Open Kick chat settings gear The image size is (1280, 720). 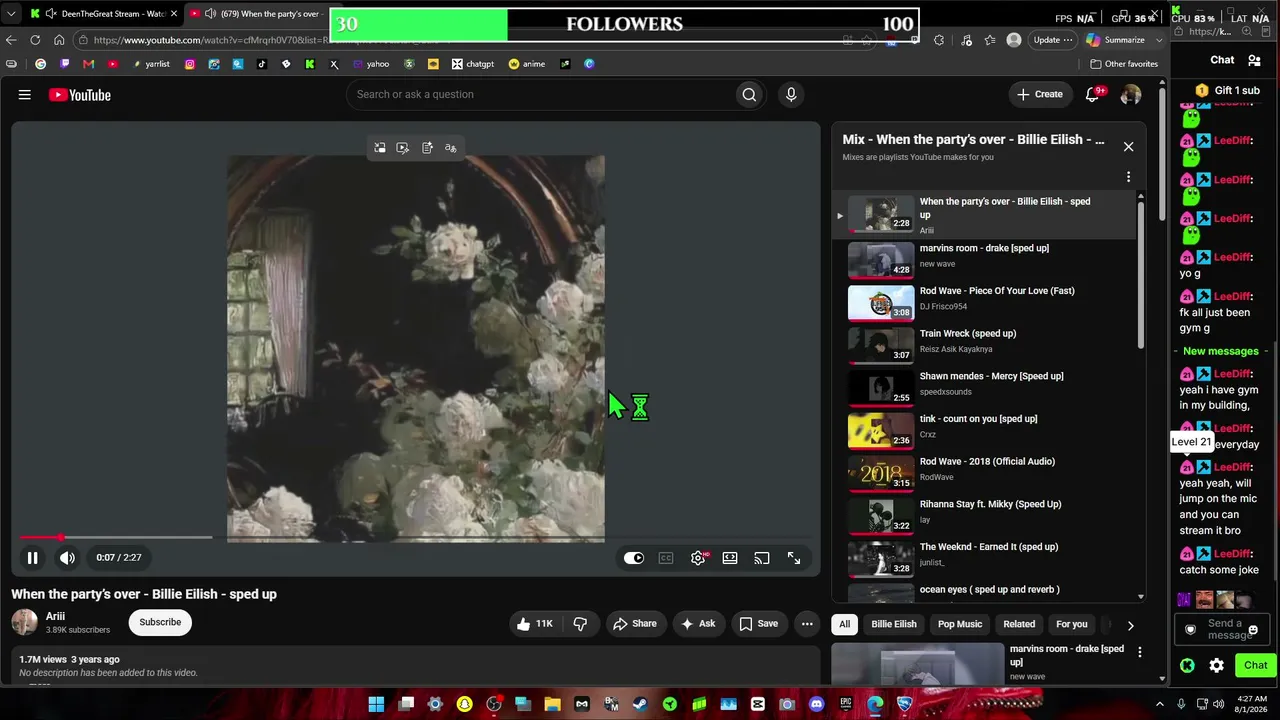pyautogui.click(x=1216, y=665)
